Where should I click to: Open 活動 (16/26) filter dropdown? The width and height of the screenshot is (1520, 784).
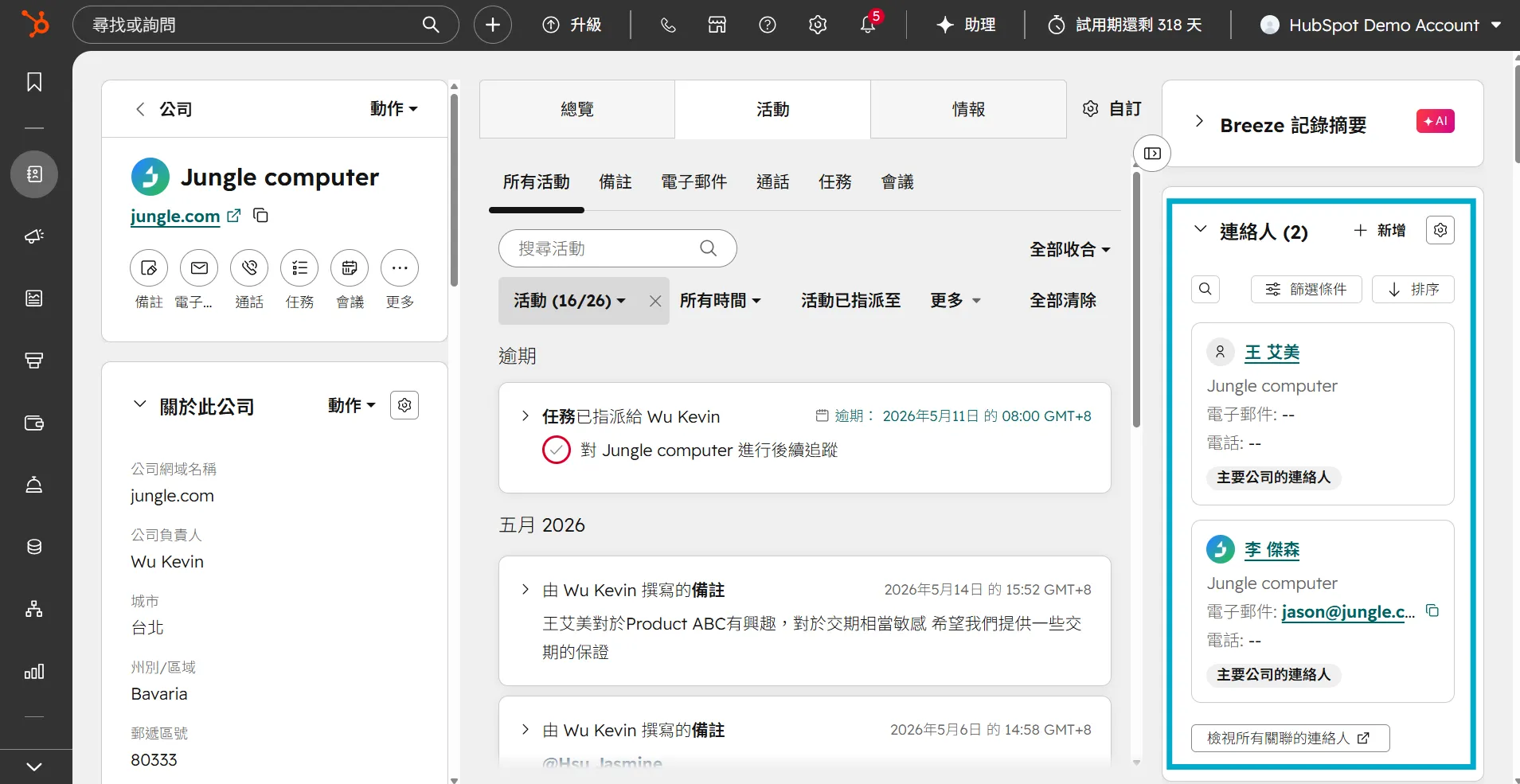pyautogui.click(x=569, y=301)
